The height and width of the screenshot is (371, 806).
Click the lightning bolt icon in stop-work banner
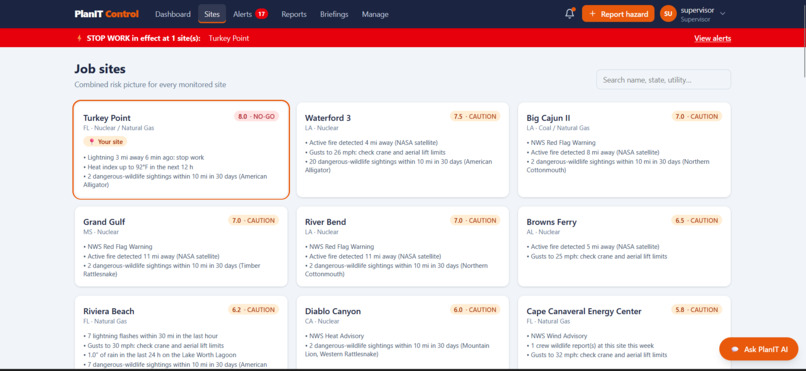click(x=79, y=38)
